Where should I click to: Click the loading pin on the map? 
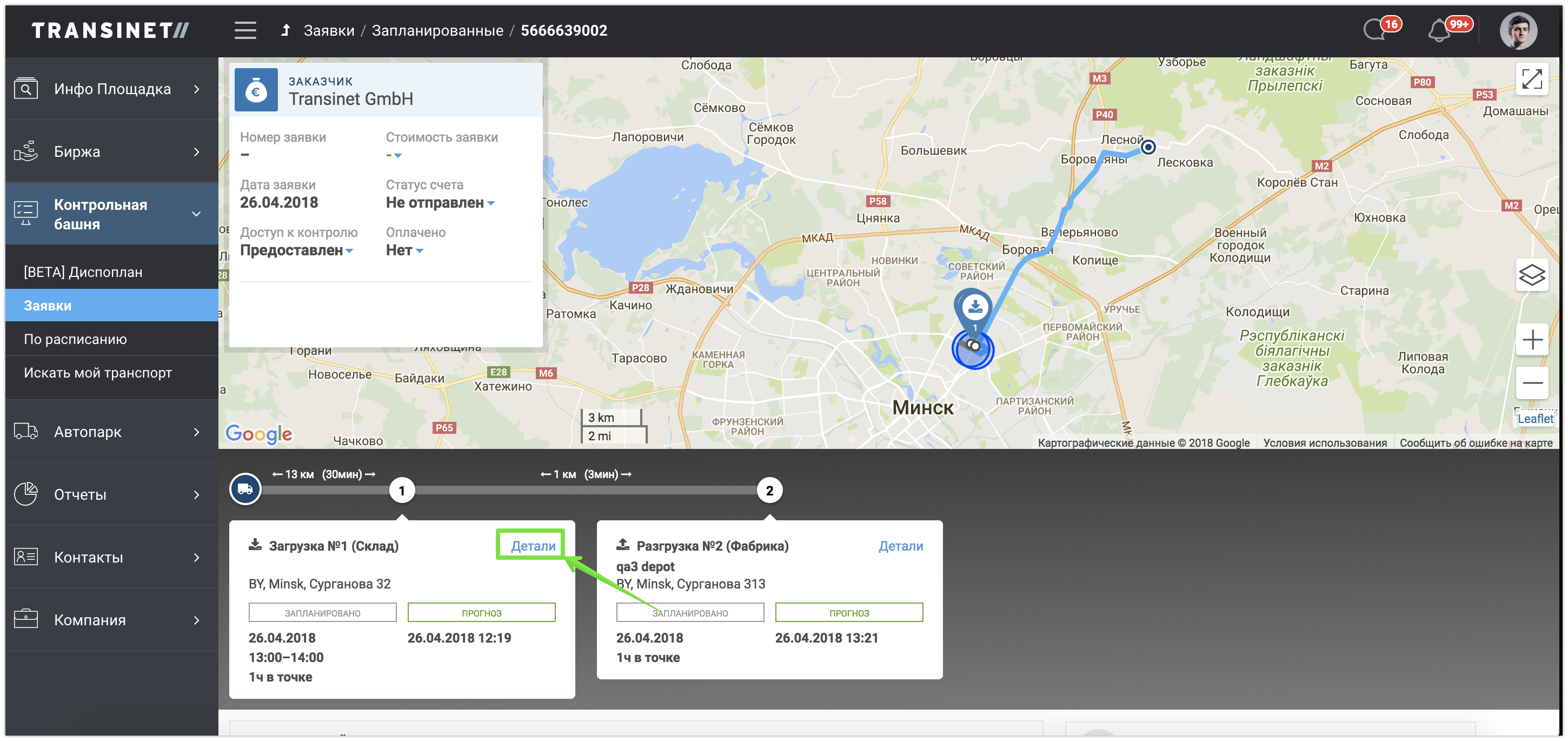[974, 307]
